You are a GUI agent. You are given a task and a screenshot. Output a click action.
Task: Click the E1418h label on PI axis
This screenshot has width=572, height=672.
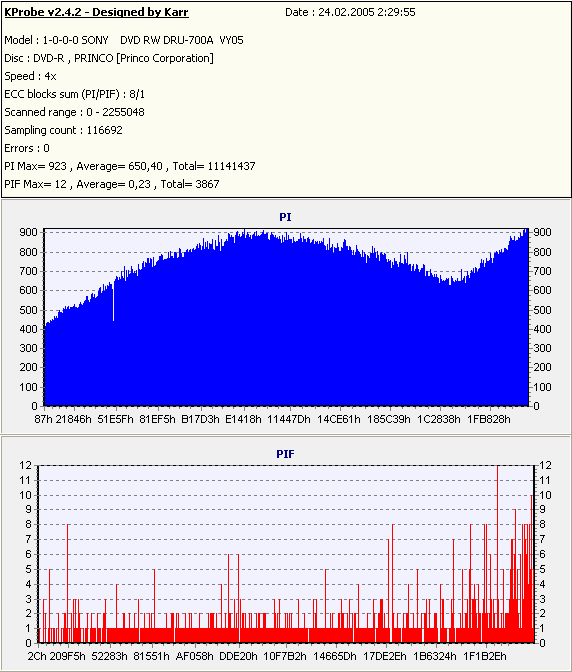[x=243, y=419]
